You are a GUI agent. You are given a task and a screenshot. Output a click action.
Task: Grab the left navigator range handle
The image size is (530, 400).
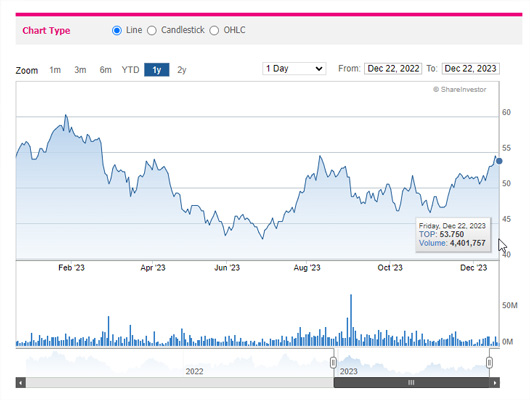(x=333, y=363)
